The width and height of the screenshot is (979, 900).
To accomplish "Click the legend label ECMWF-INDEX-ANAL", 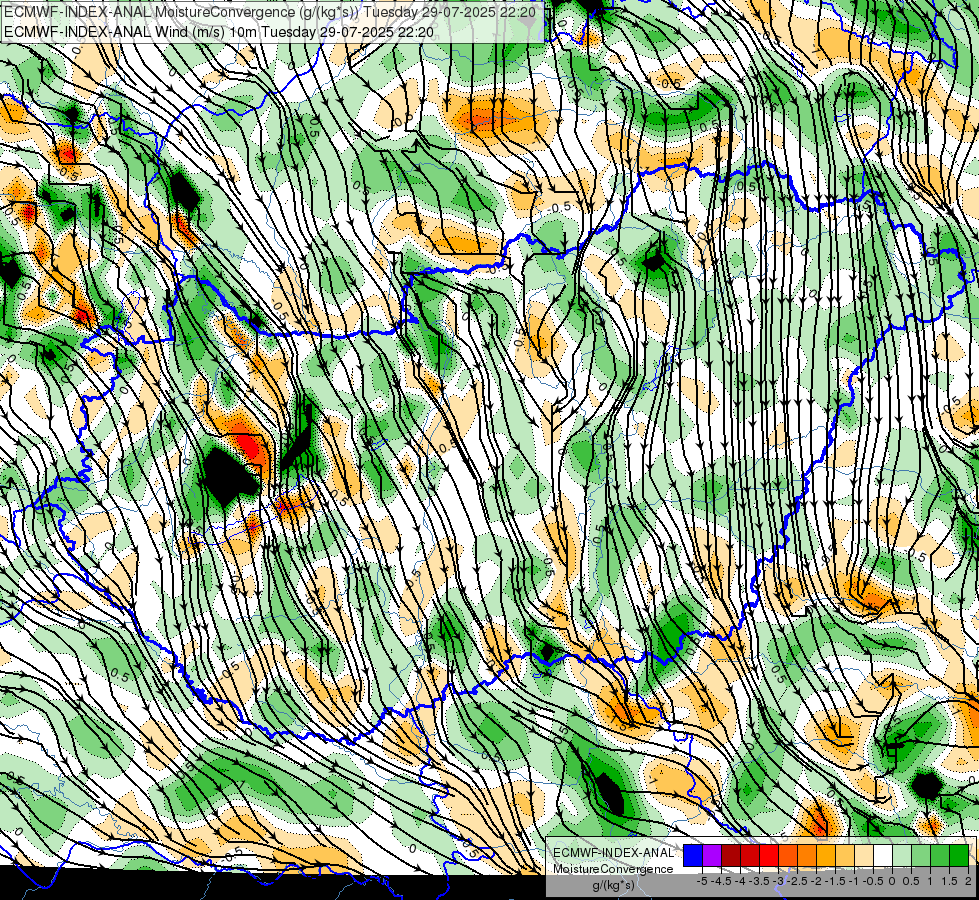I will 613,853.
